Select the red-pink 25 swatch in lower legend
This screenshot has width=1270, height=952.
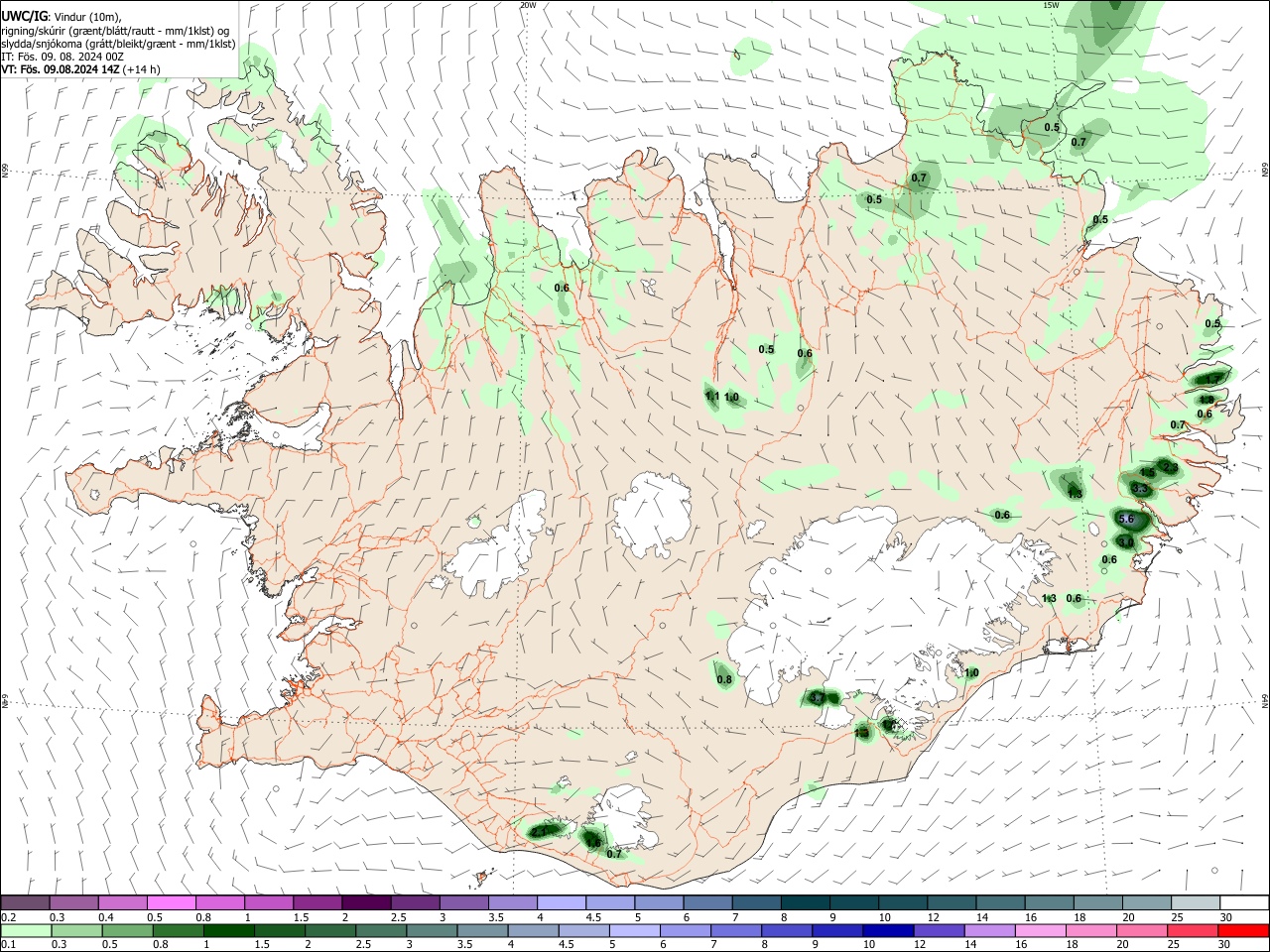(x=1192, y=930)
